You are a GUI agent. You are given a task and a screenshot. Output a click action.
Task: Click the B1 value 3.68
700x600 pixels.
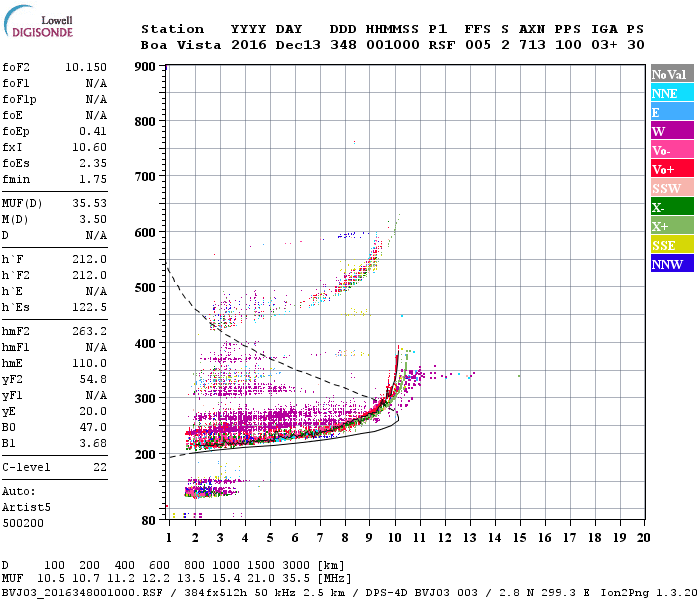(x=93, y=444)
